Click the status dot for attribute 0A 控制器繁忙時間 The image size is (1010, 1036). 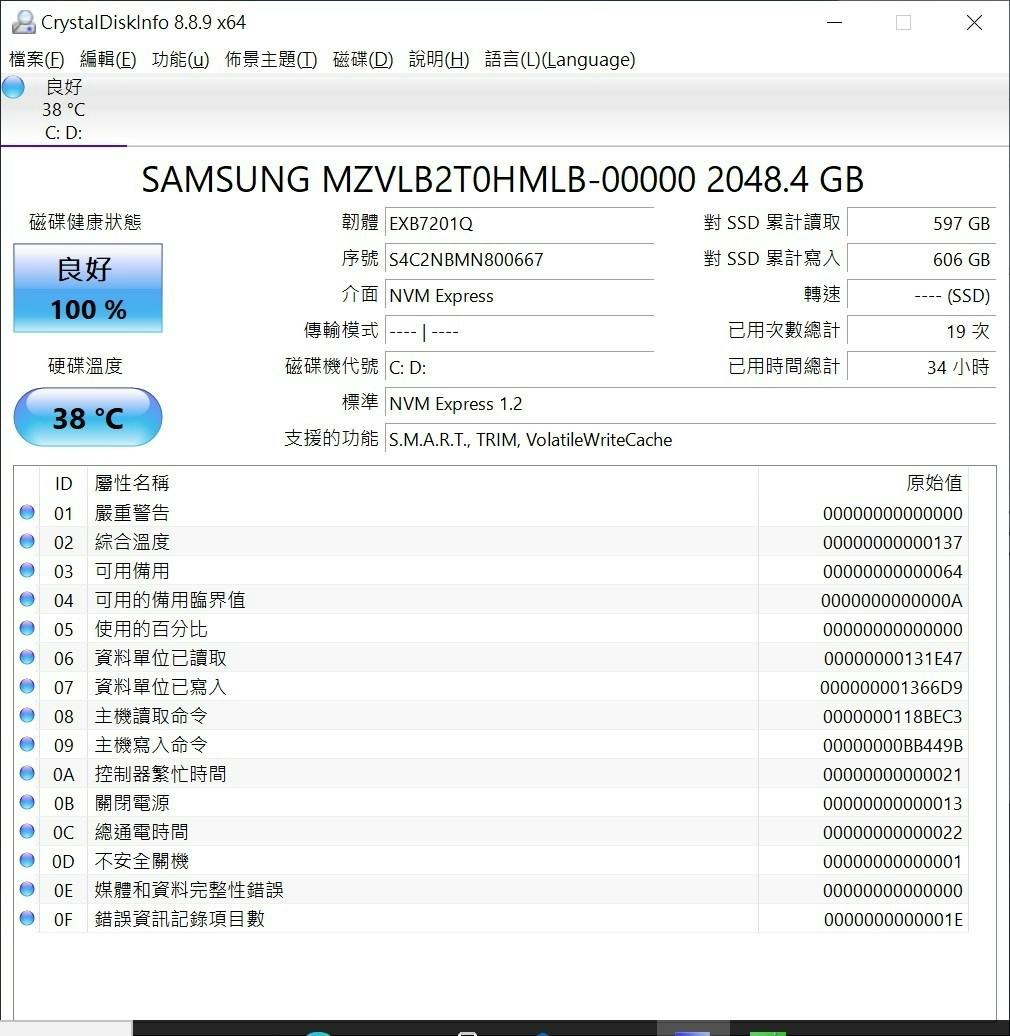(27, 773)
